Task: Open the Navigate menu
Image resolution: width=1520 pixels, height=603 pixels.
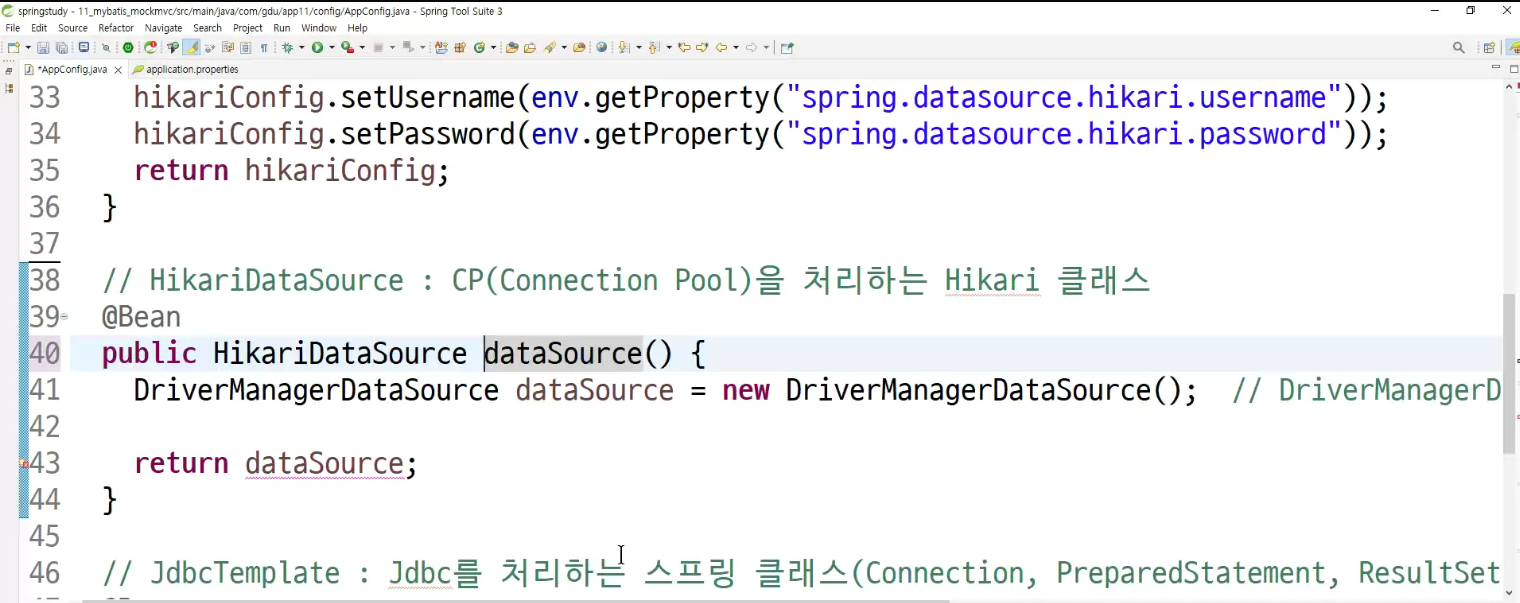Action: click(163, 28)
